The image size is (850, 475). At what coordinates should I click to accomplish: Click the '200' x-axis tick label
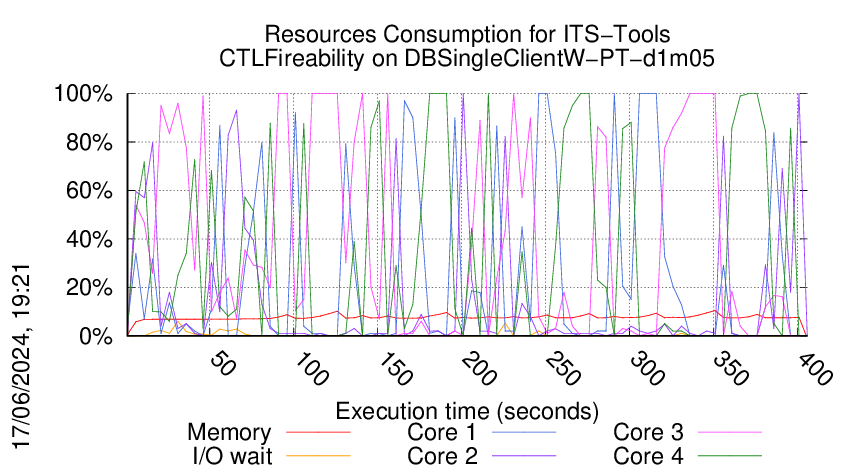pyautogui.click(x=479, y=369)
